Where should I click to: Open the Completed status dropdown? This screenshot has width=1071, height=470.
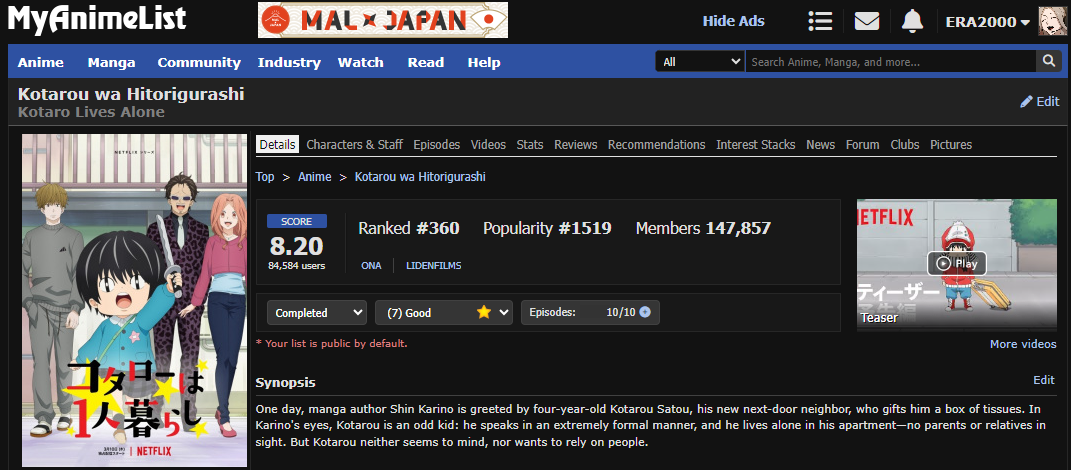tap(317, 312)
